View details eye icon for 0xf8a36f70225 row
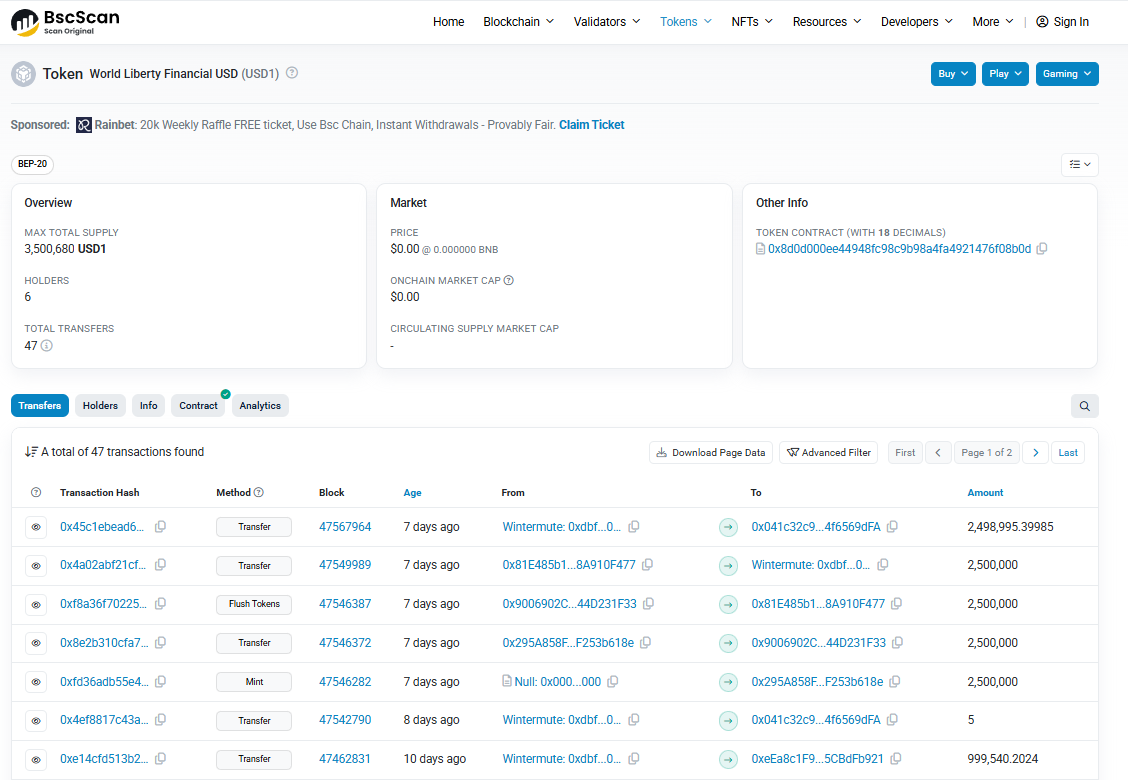The height and width of the screenshot is (780, 1128). pyautogui.click(x=36, y=604)
